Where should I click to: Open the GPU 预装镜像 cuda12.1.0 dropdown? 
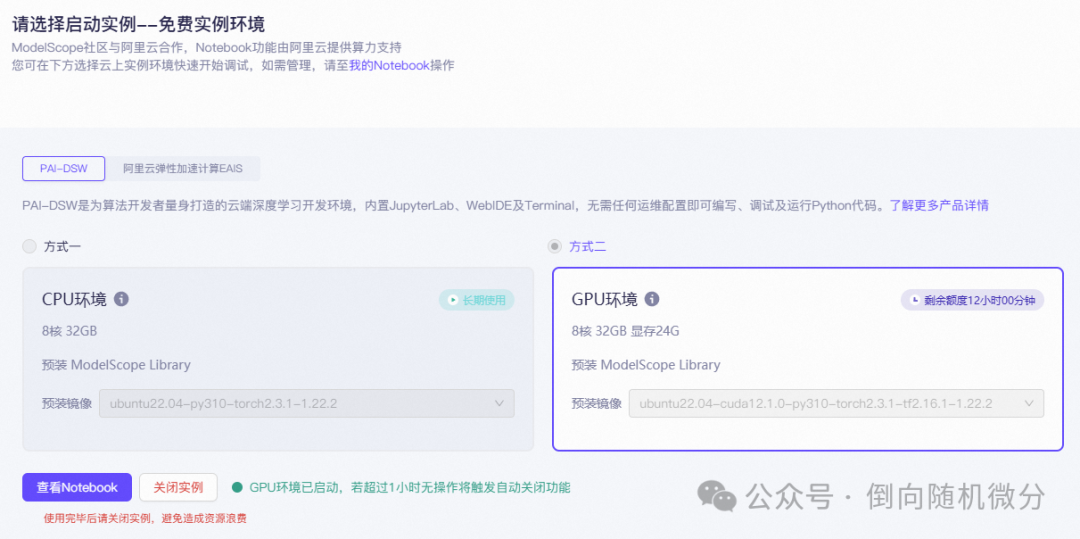point(836,403)
